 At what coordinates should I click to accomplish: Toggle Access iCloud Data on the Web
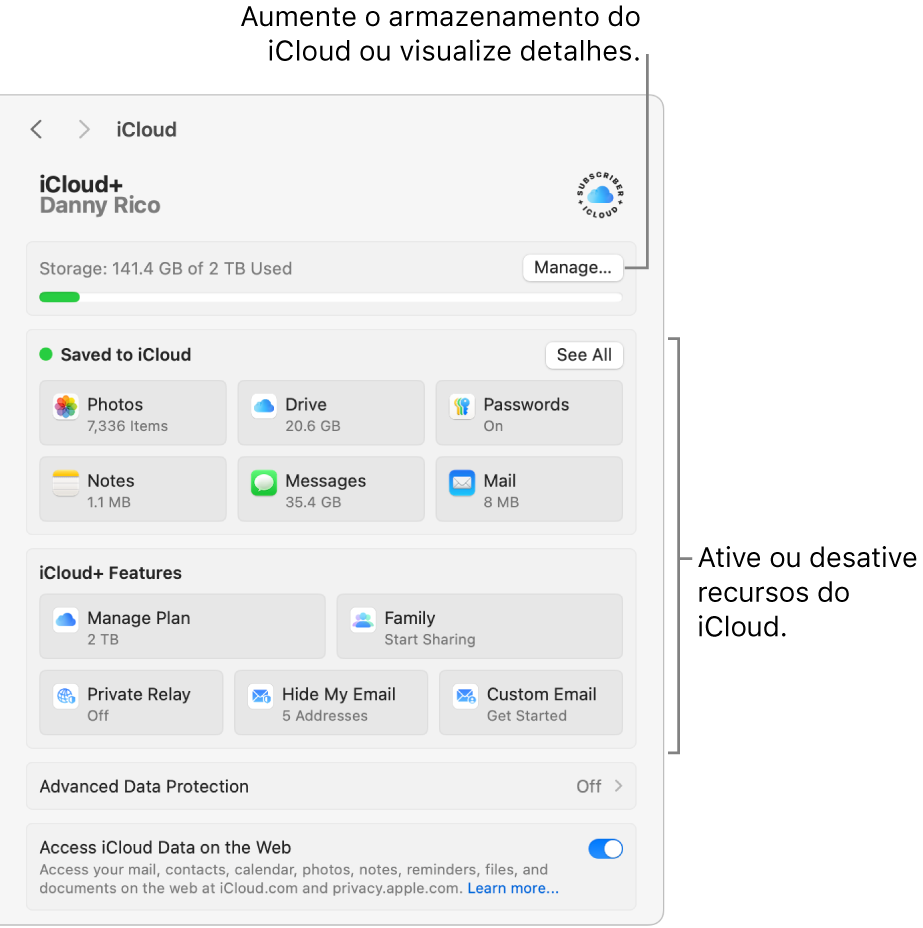coord(605,849)
